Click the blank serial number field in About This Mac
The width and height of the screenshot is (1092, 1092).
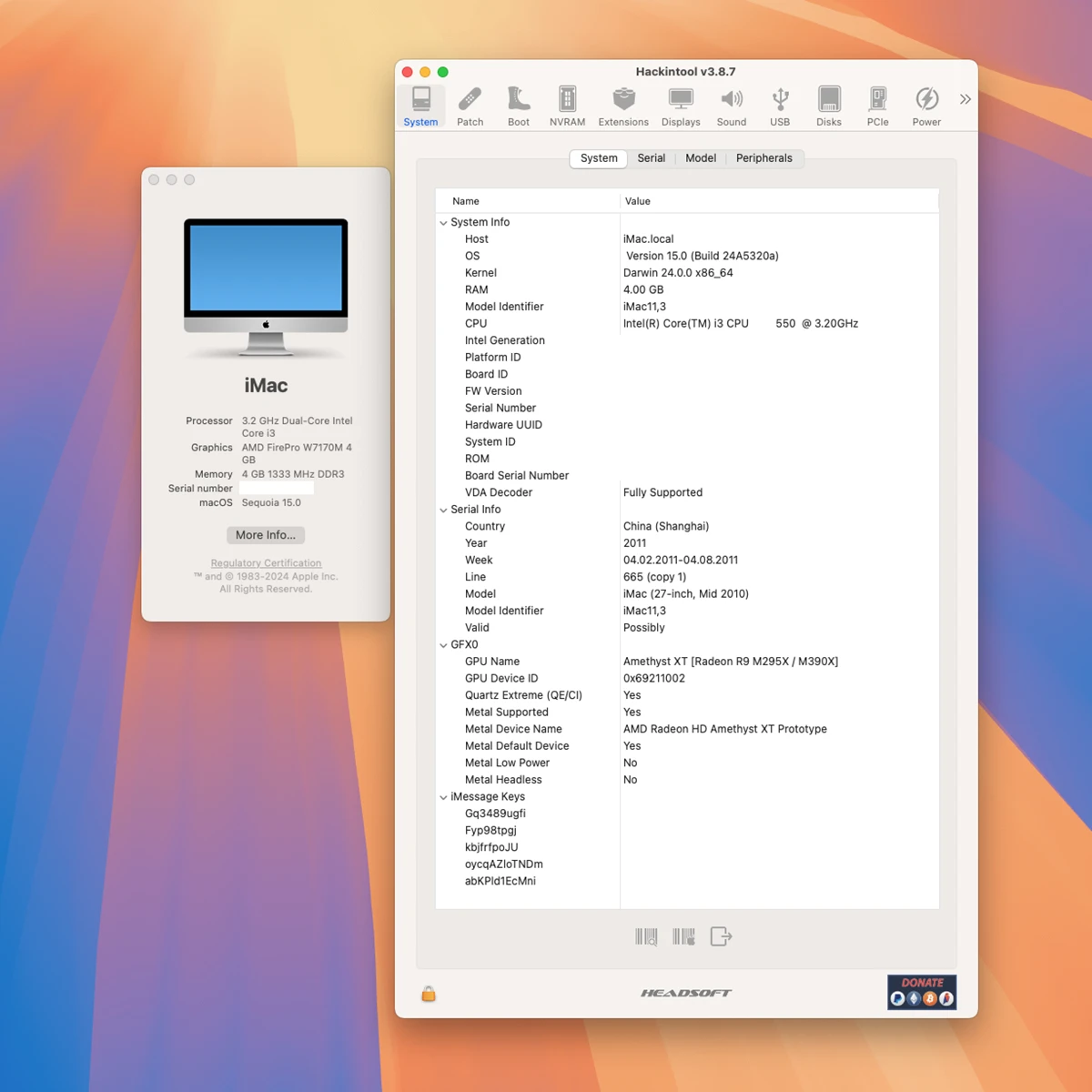(x=277, y=489)
